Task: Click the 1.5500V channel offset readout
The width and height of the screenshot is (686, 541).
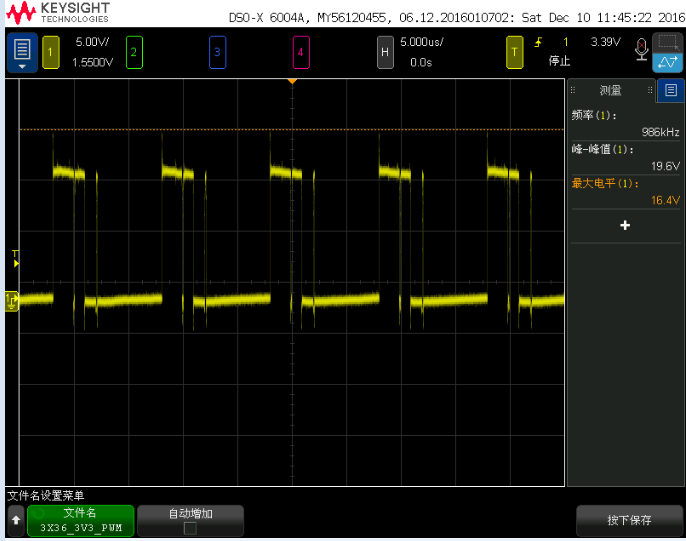Action: click(x=92, y=63)
